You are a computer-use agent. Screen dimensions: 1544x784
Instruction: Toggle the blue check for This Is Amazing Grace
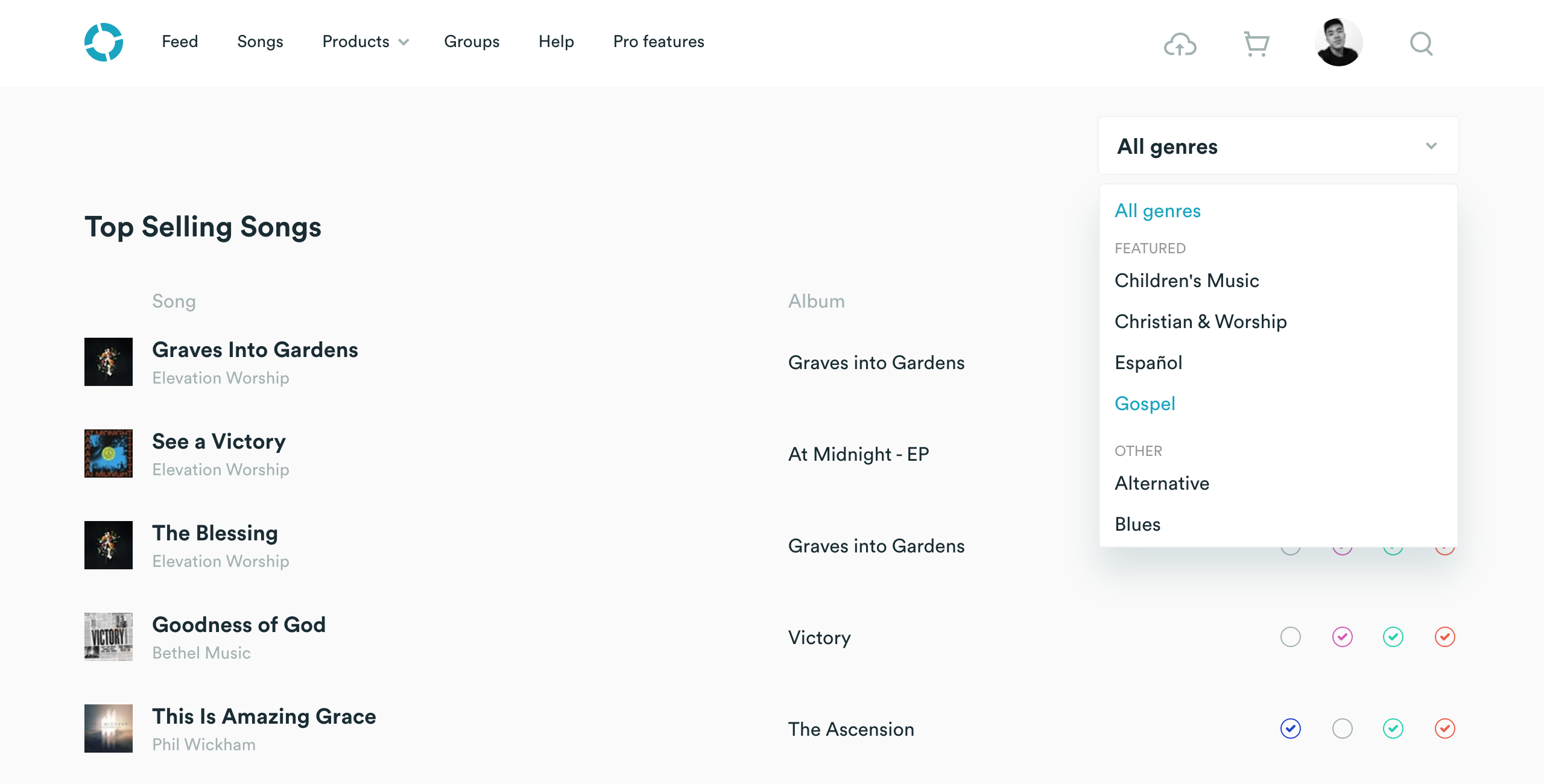[1291, 729]
